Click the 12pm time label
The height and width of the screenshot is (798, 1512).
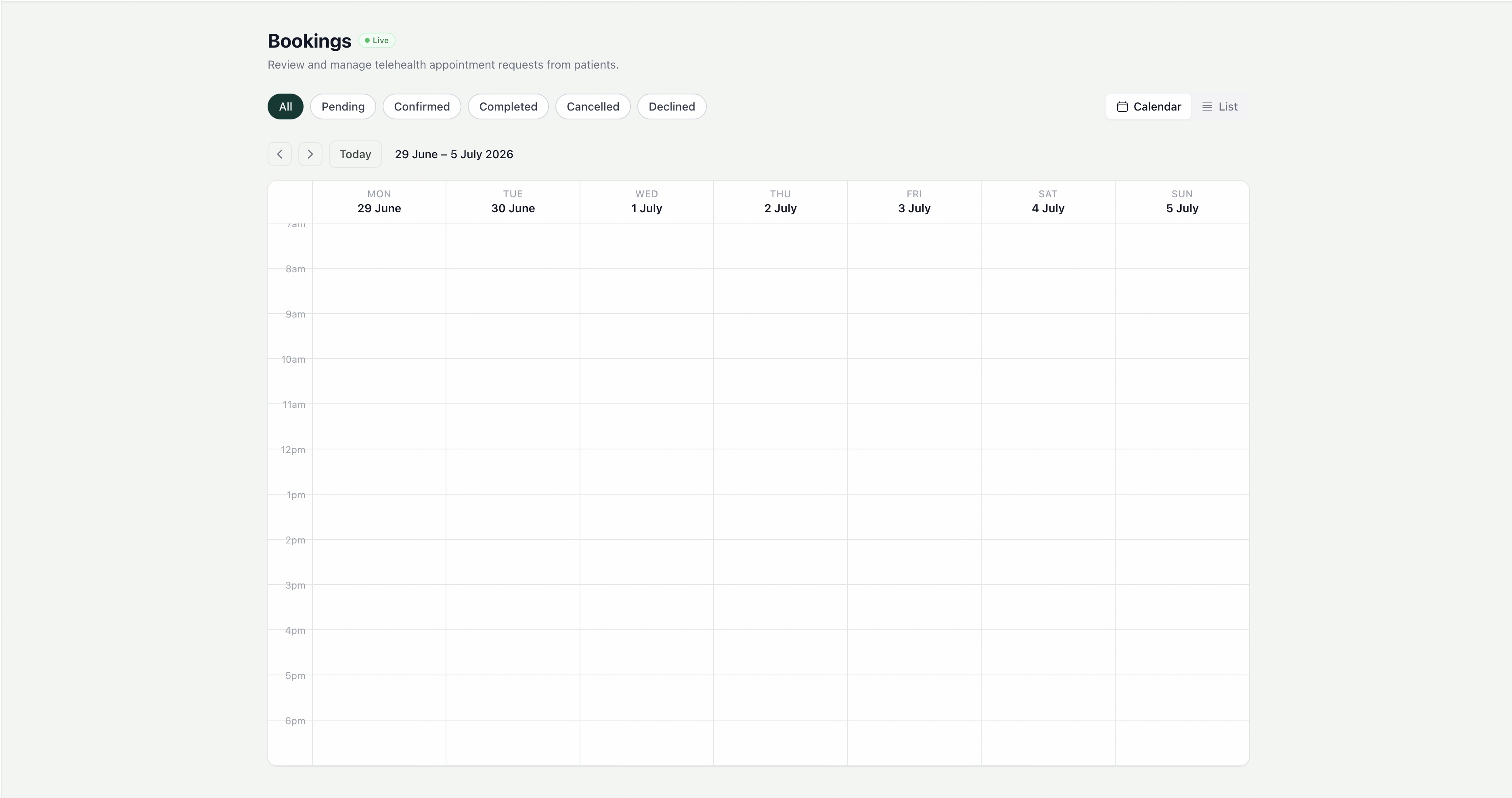pyautogui.click(x=293, y=450)
